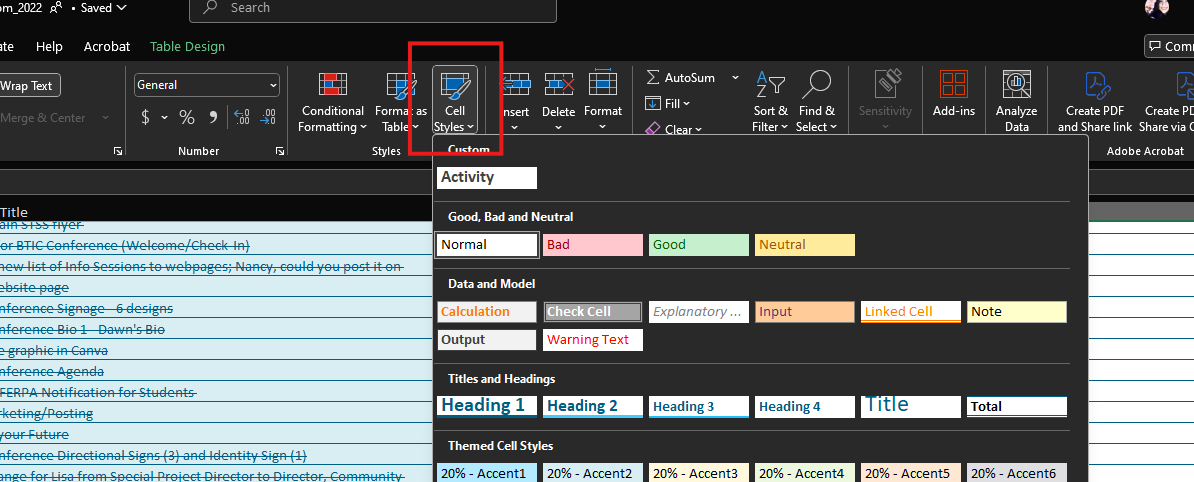Viewport: 1194px width, 482px height.
Task: Apply 20% - Accent5 style
Action: point(911,473)
